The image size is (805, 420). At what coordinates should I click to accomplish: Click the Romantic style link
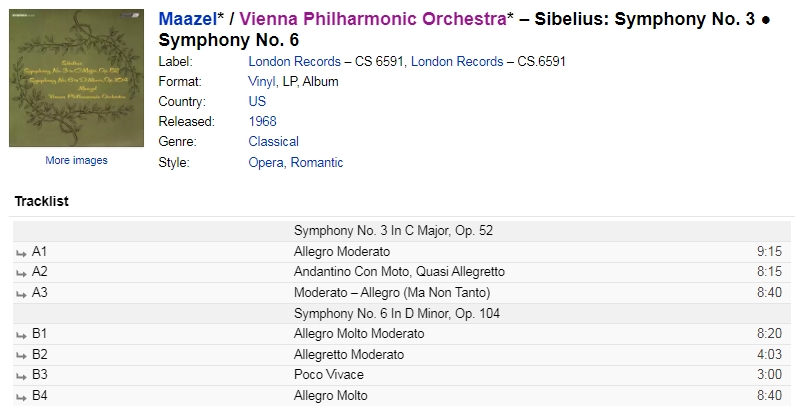(317, 163)
